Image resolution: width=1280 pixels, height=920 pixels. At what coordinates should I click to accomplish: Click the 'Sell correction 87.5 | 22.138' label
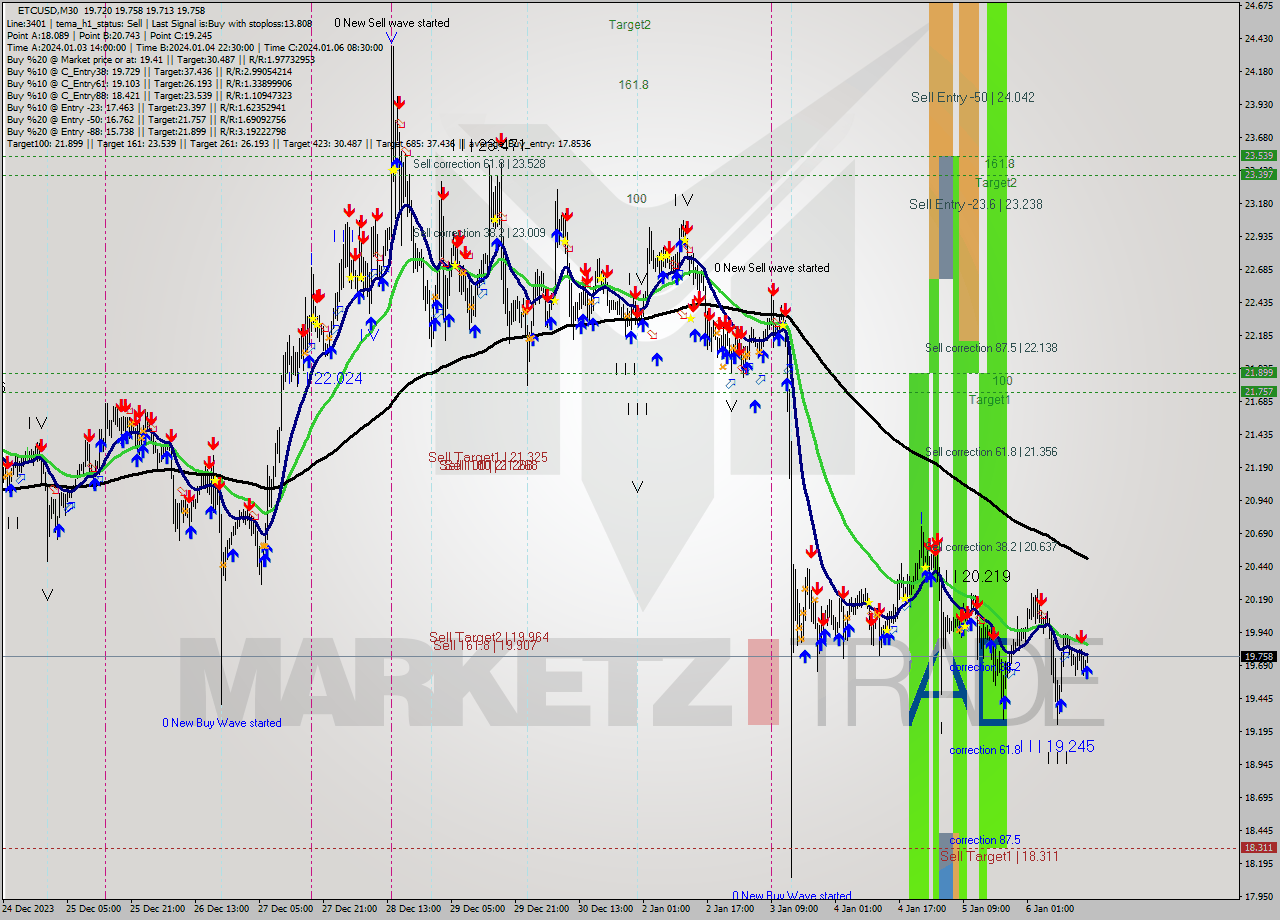(x=991, y=348)
